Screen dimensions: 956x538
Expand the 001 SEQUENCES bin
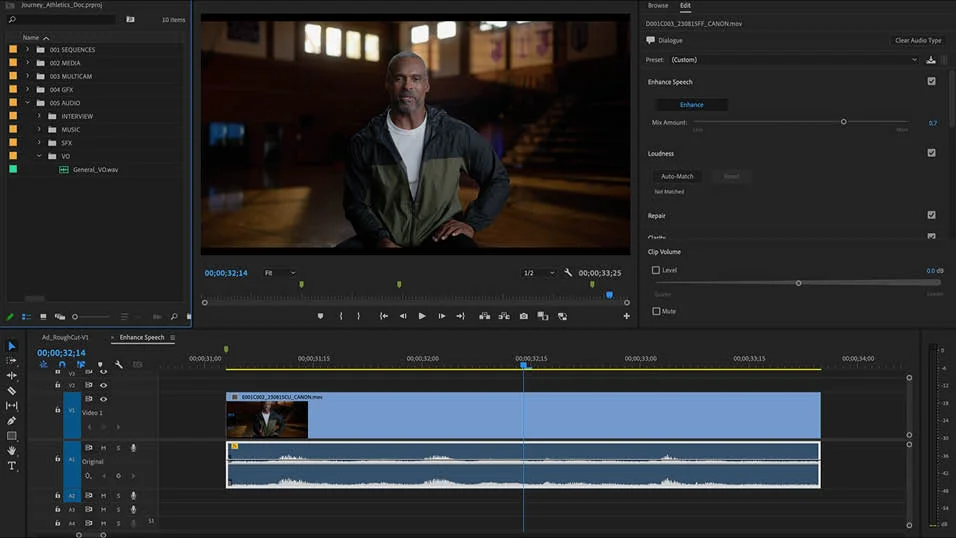pyautogui.click(x=27, y=49)
